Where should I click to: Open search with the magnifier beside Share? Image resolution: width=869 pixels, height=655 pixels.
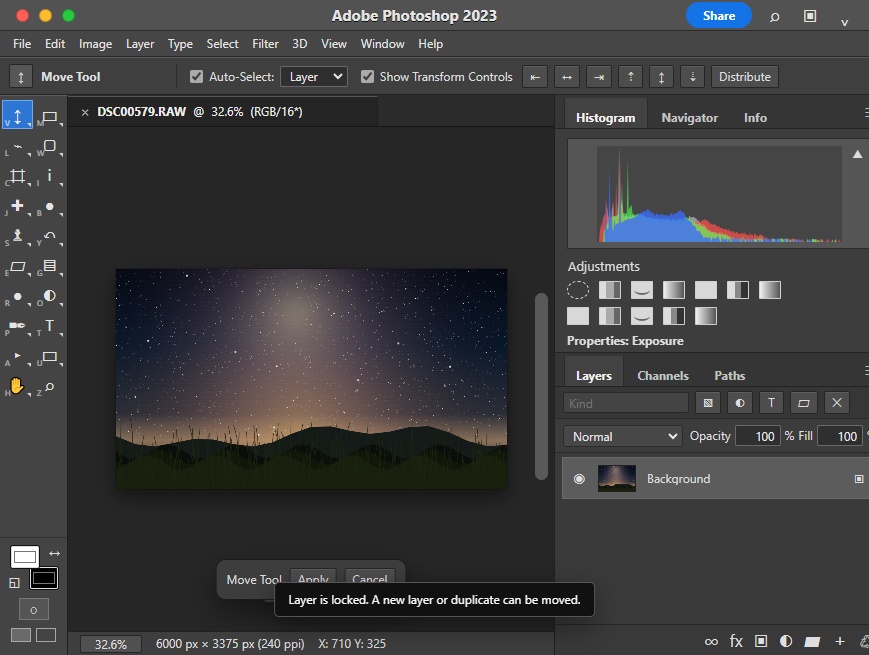[774, 17]
